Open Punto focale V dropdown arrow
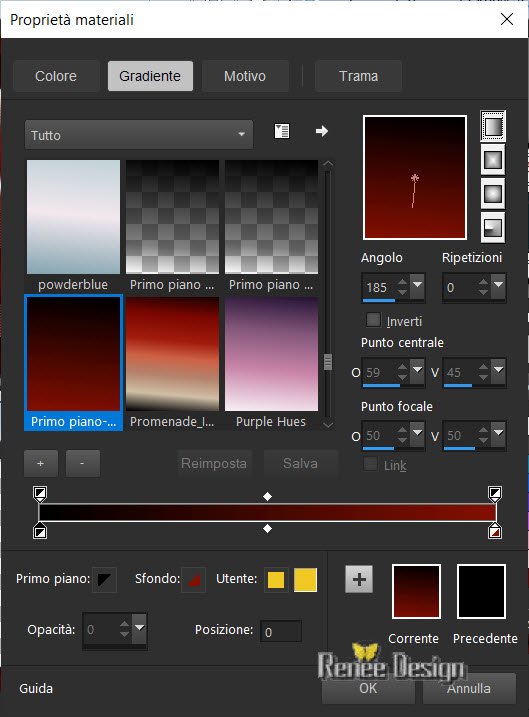 tap(499, 435)
